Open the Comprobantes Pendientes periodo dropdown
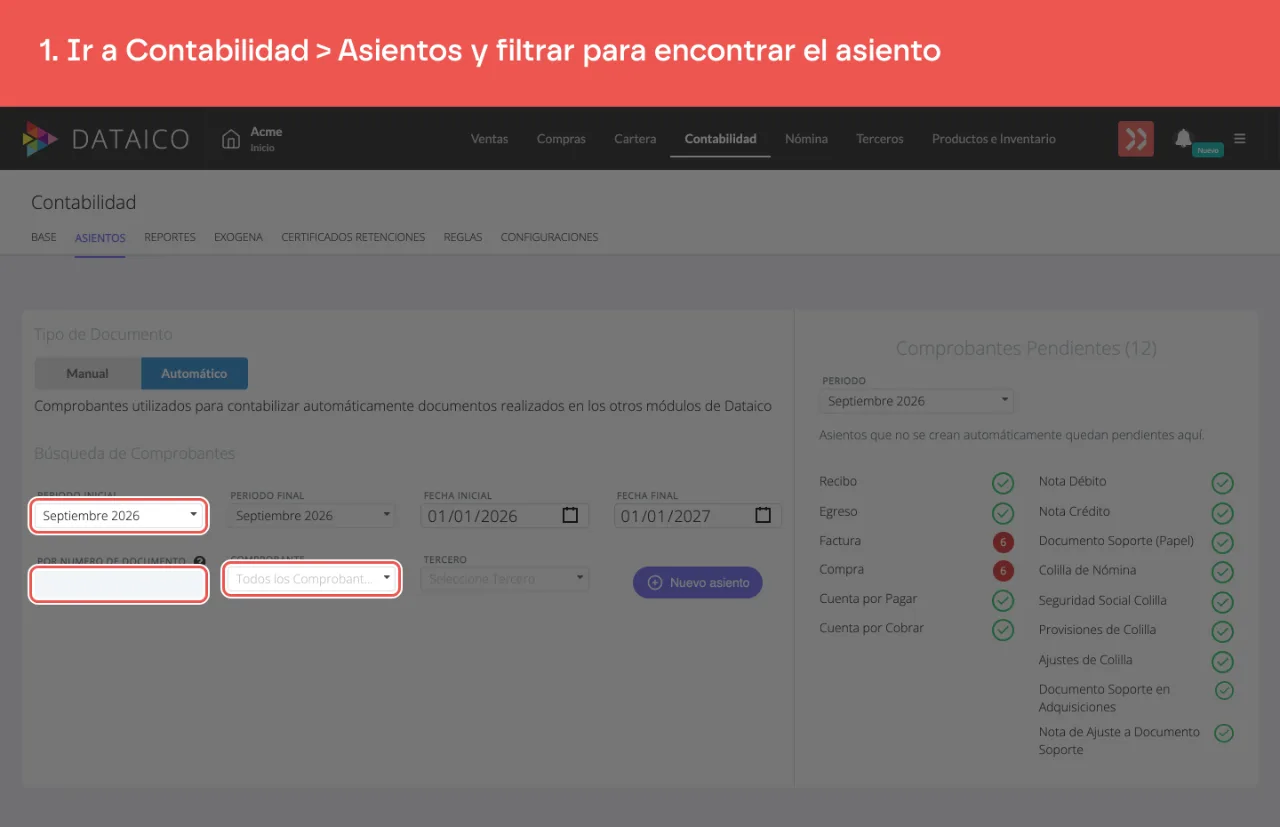 click(x=916, y=401)
